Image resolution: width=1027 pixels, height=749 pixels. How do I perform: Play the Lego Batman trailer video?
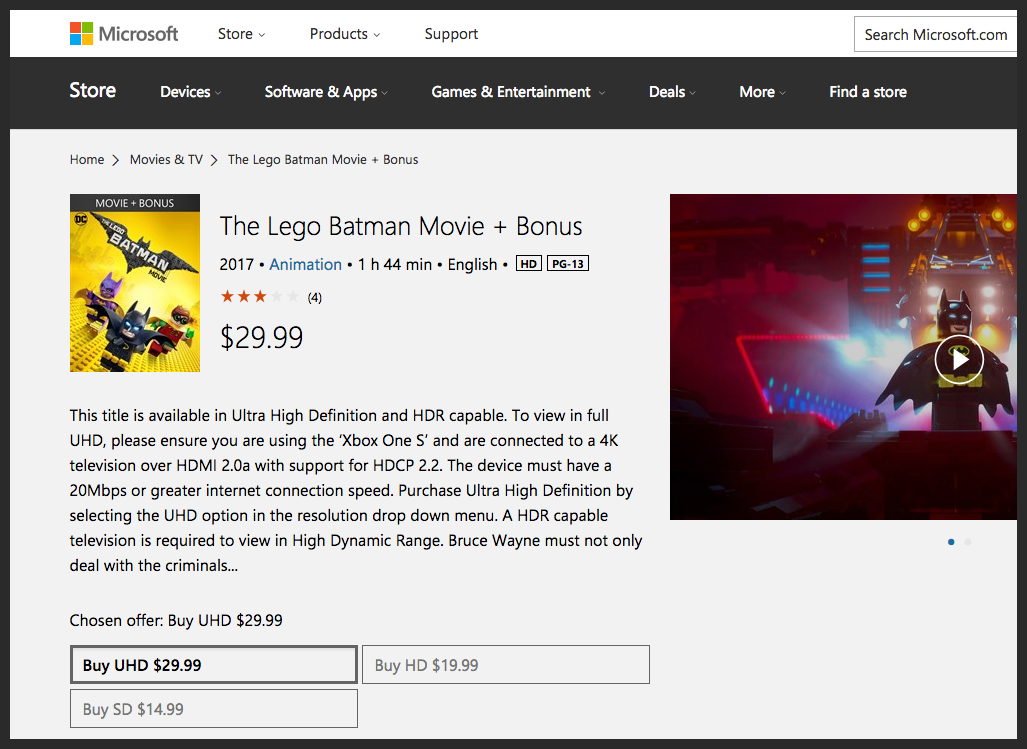click(x=959, y=359)
